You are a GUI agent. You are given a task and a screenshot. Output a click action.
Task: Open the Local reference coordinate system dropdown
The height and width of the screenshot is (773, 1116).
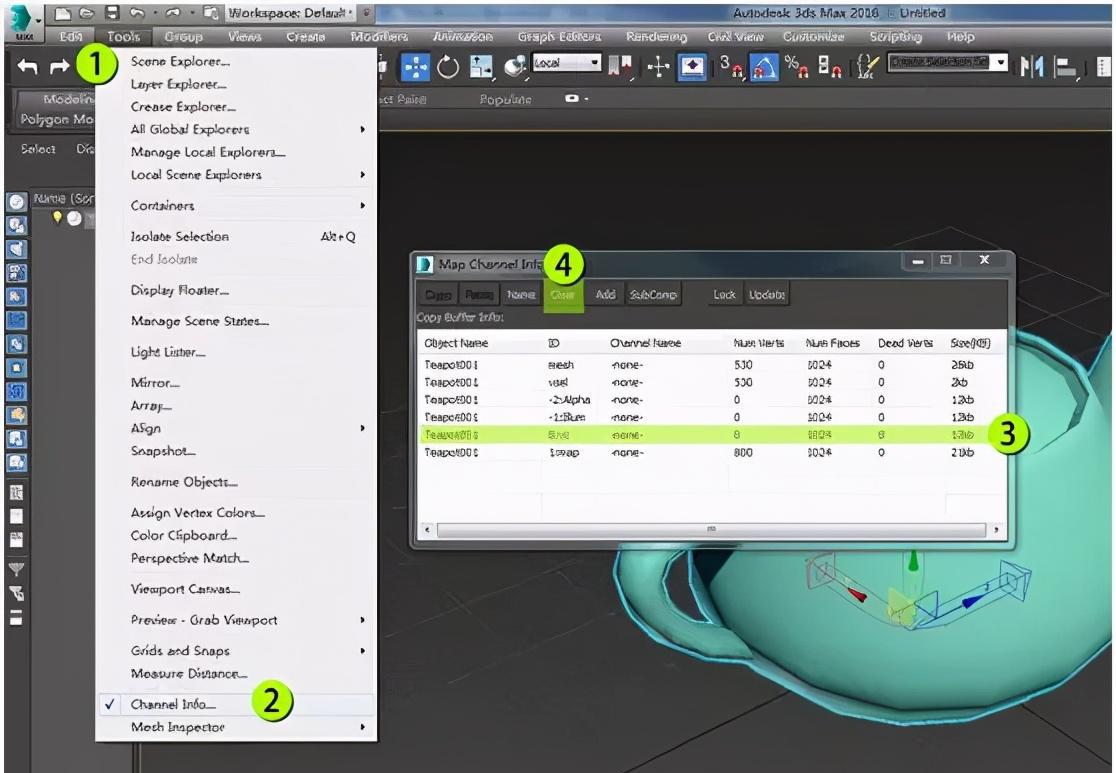click(x=567, y=63)
